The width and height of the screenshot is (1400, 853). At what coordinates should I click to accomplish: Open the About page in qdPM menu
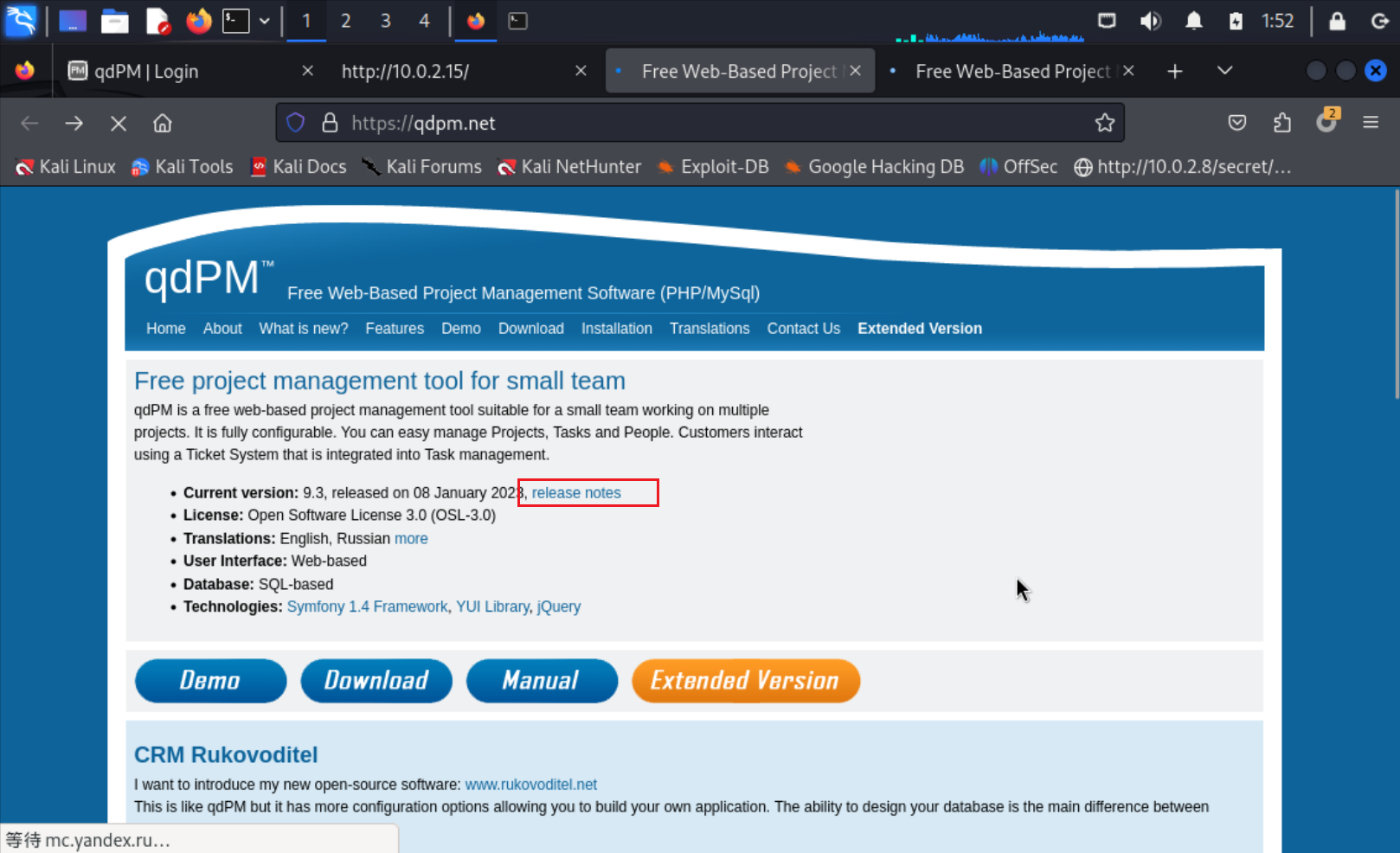pyautogui.click(x=222, y=329)
